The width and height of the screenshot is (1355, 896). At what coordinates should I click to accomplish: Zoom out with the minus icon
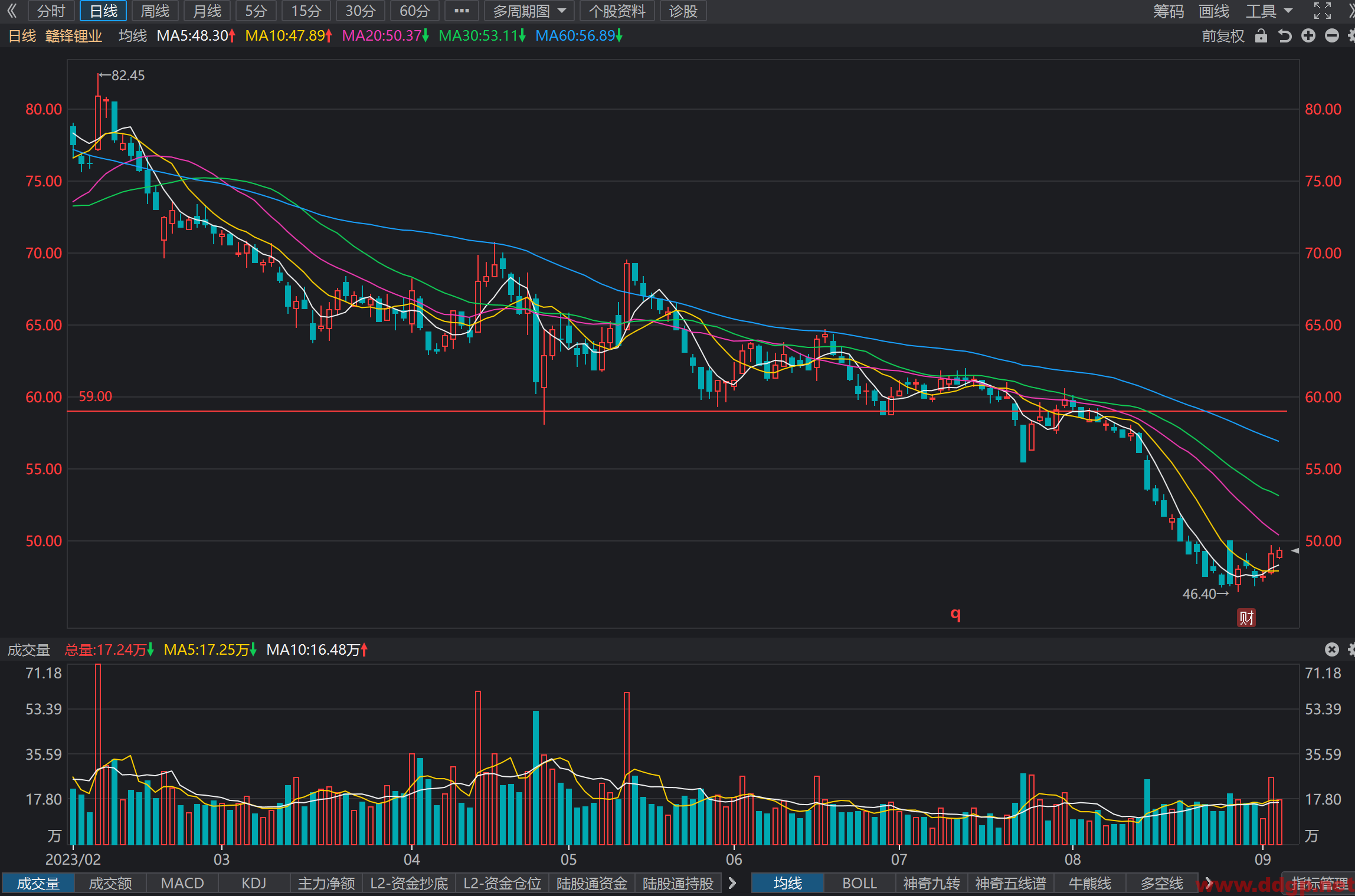(1332, 36)
